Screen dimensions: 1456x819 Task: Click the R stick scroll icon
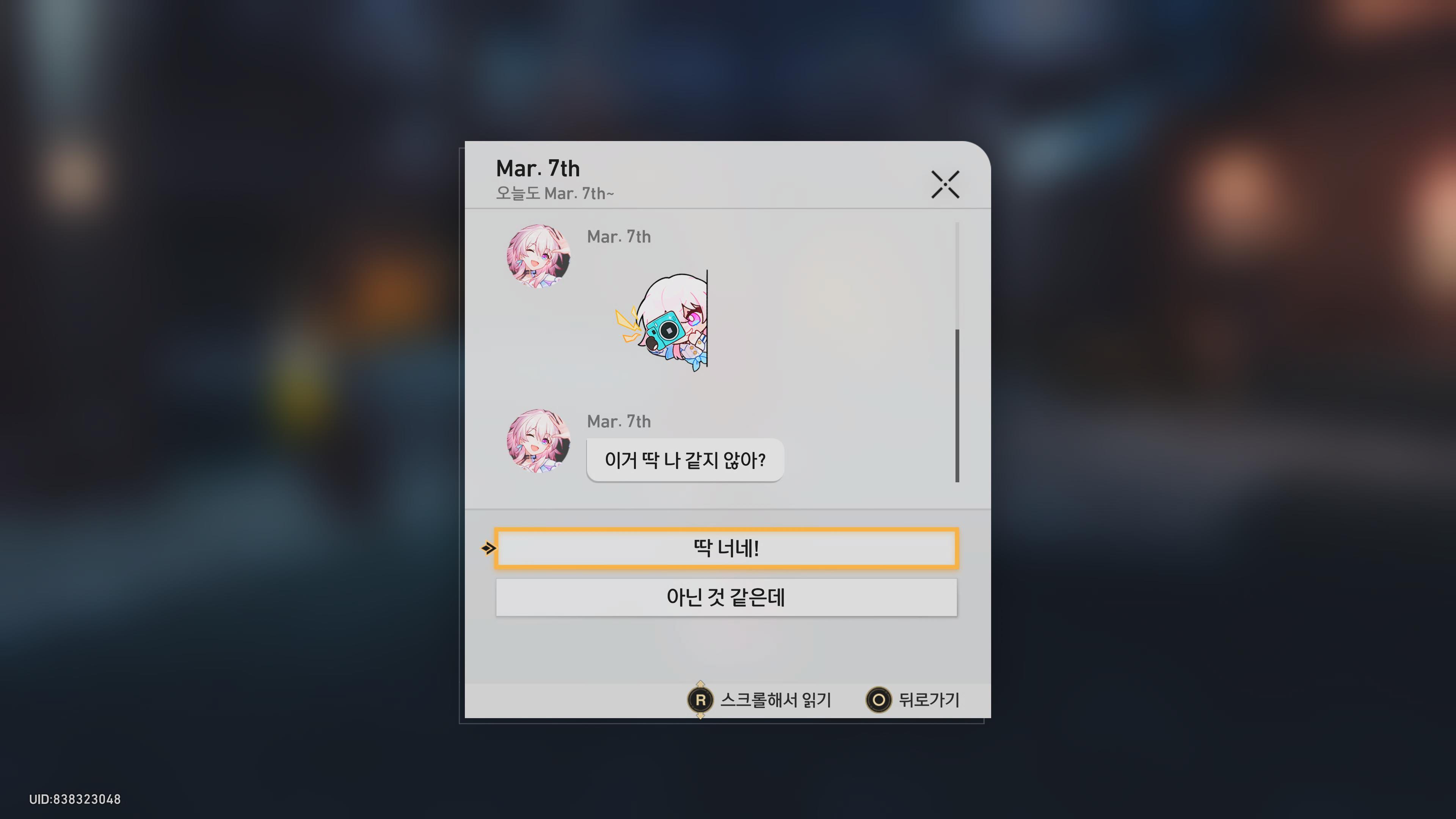[x=700, y=700]
